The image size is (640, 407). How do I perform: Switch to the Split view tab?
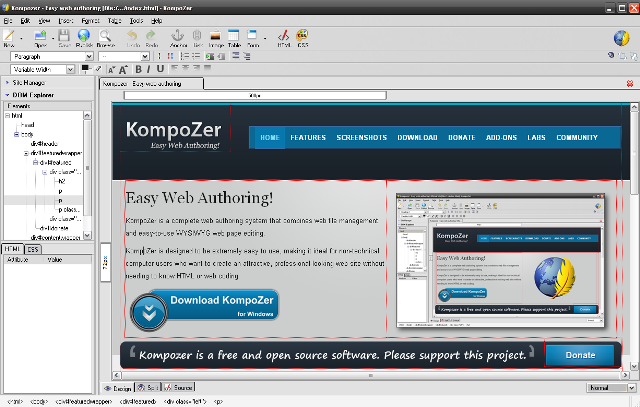(148, 387)
